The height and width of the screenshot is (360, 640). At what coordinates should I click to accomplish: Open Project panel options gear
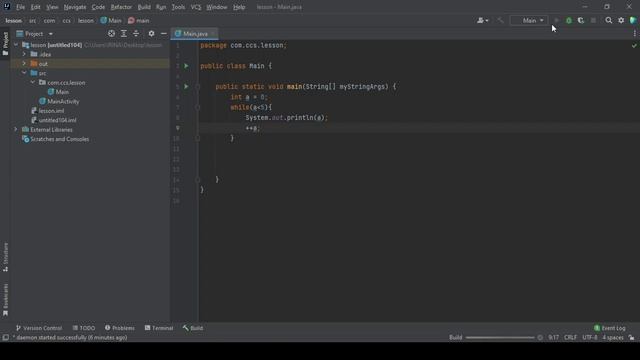151,33
